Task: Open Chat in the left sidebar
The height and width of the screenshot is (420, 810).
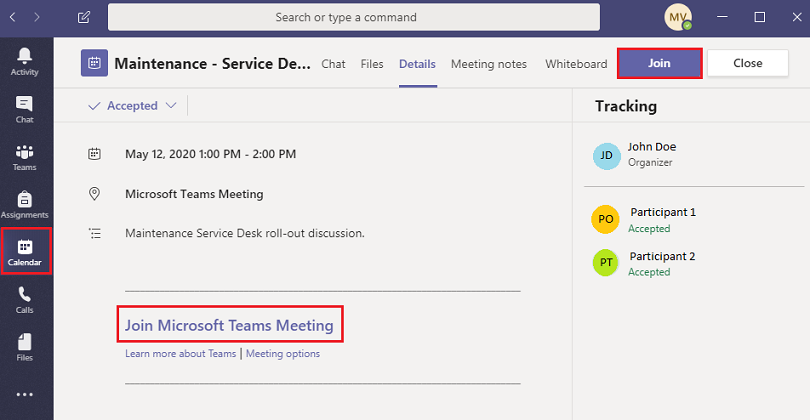Action: [x=25, y=108]
